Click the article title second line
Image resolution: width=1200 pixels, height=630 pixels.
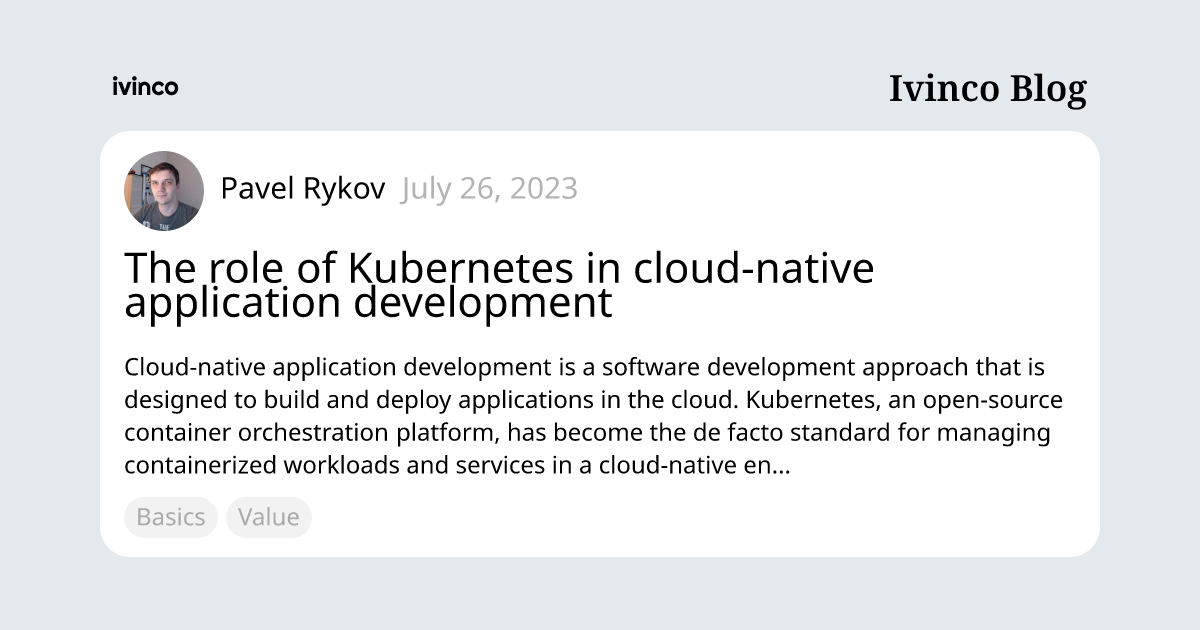(369, 303)
